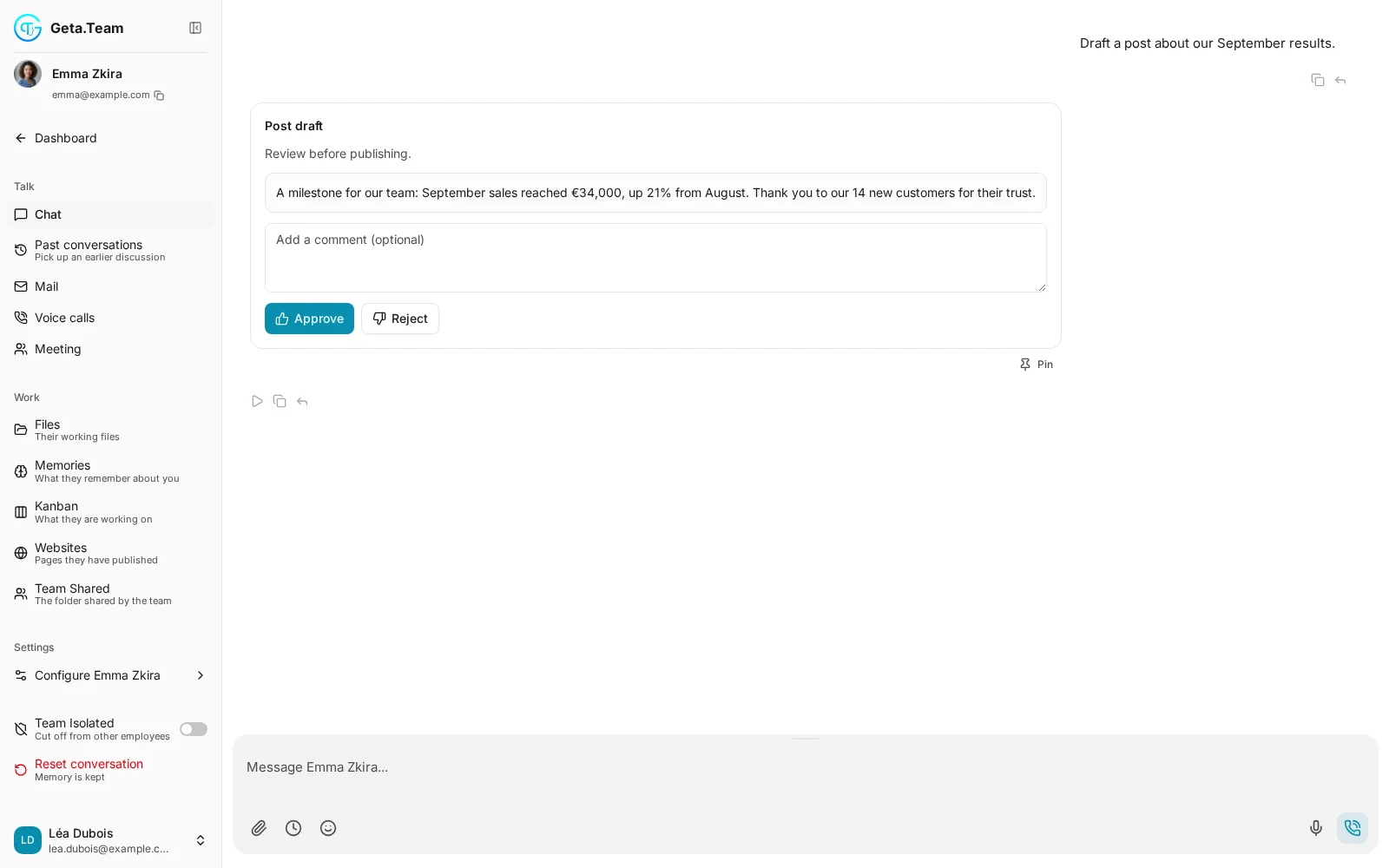Open Mail in sidebar

(110, 286)
